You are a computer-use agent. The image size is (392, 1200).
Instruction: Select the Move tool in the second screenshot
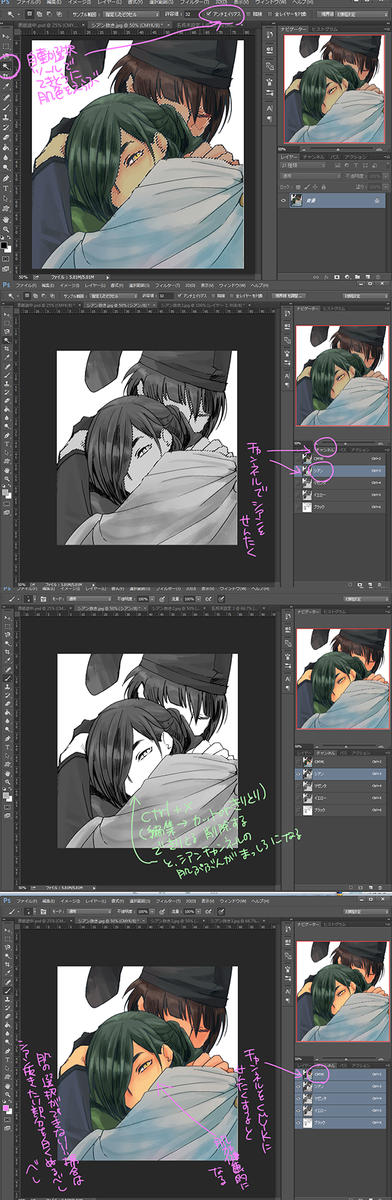pyautogui.click(x=7, y=315)
